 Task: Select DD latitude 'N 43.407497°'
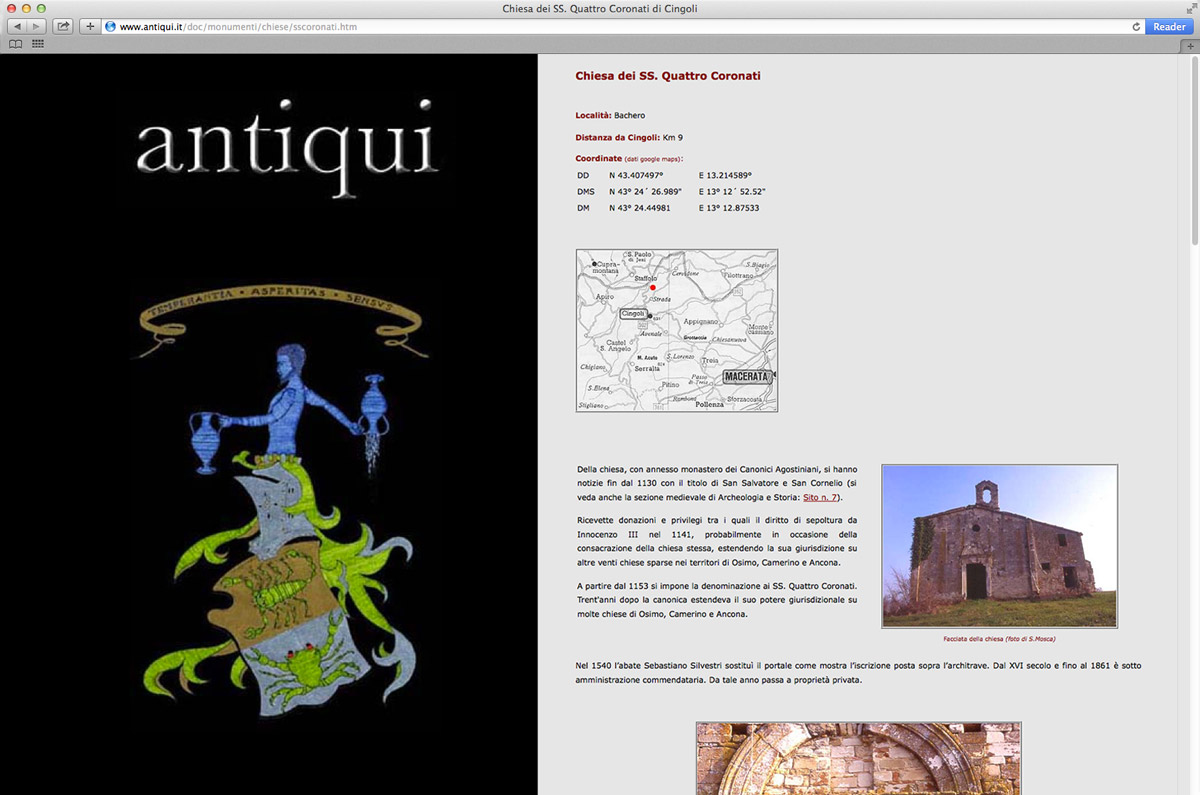click(637, 175)
